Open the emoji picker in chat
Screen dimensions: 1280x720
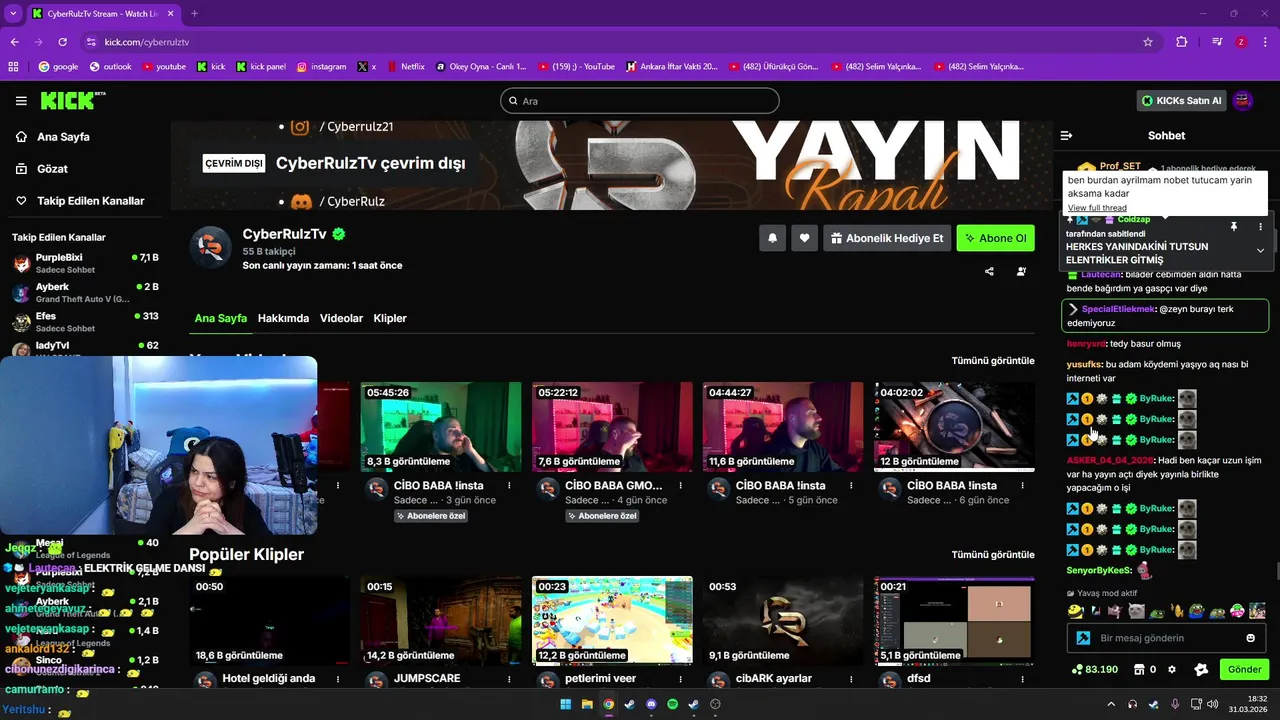1250,638
